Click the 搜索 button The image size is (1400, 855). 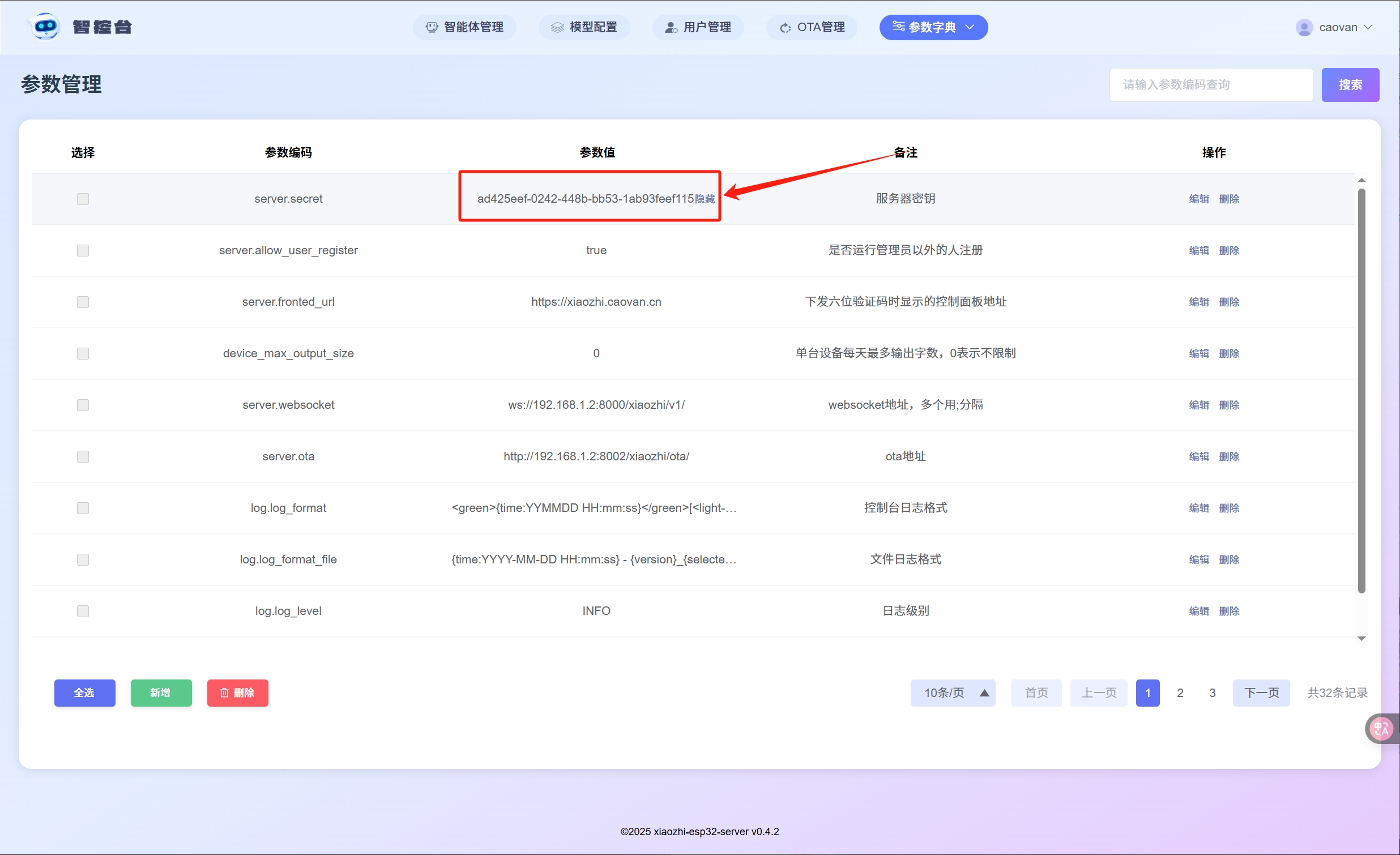click(x=1350, y=84)
